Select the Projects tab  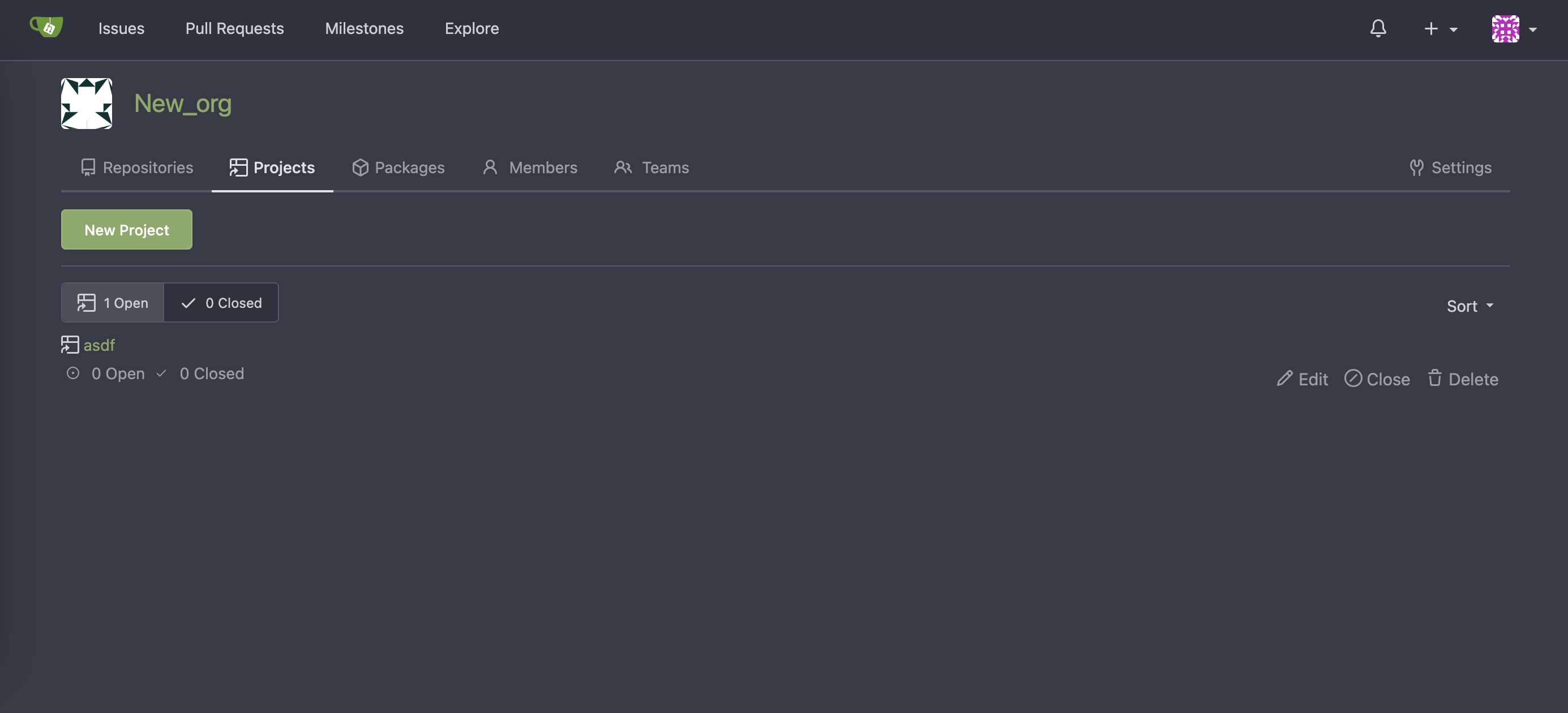click(272, 167)
